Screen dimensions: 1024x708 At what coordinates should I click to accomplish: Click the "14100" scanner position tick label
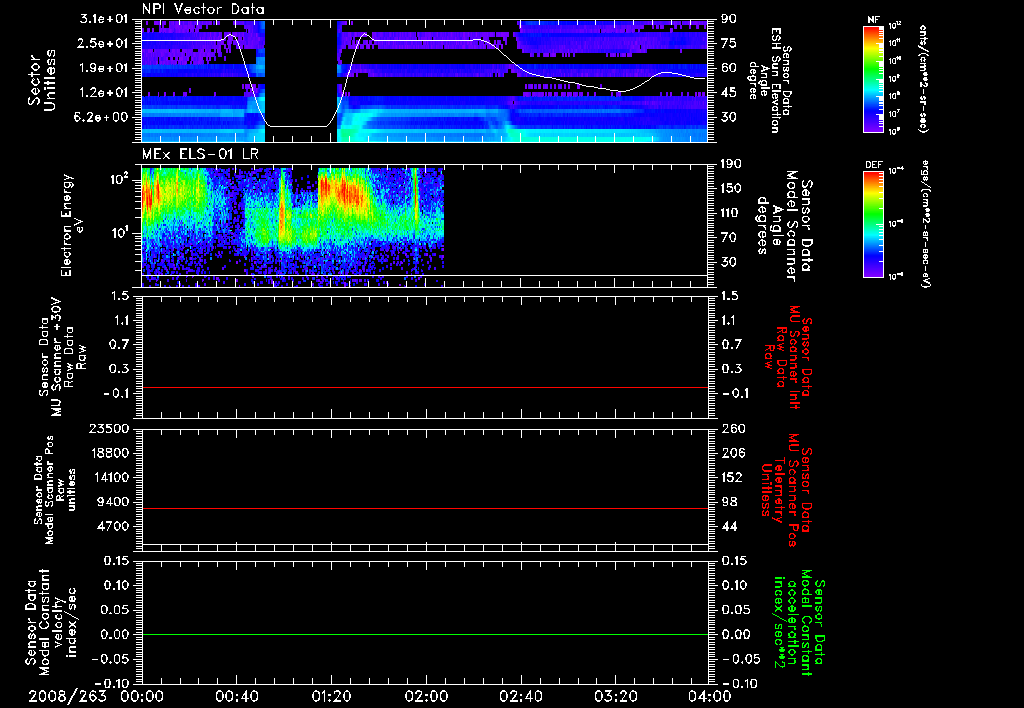point(108,477)
